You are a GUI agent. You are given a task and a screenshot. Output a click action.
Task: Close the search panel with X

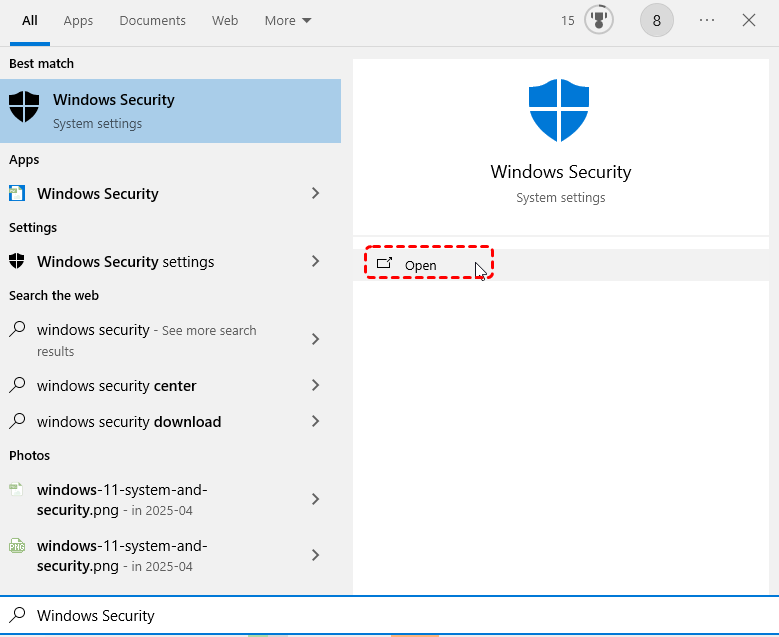[x=749, y=20]
